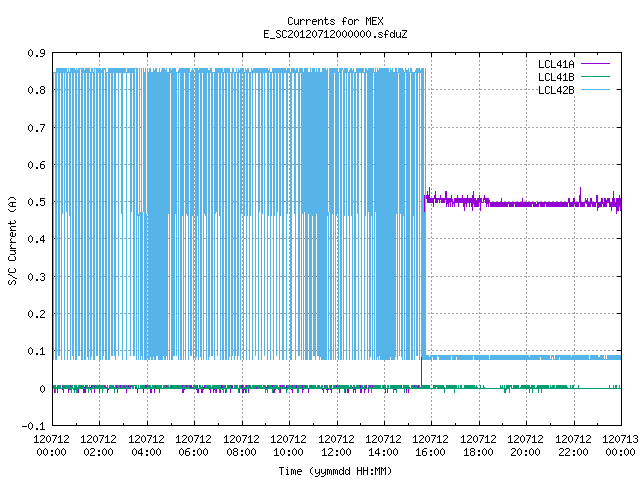The width and height of the screenshot is (640, 480).
Task: Click the LCL42B legend label
Action: [x=556, y=90]
